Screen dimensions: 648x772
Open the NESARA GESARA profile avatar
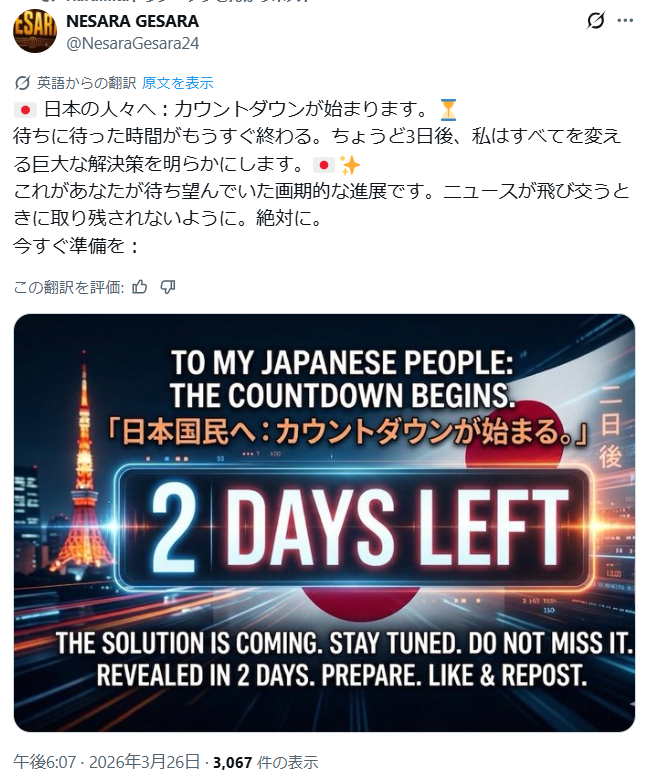pyautogui.click(x=34, y=31)
